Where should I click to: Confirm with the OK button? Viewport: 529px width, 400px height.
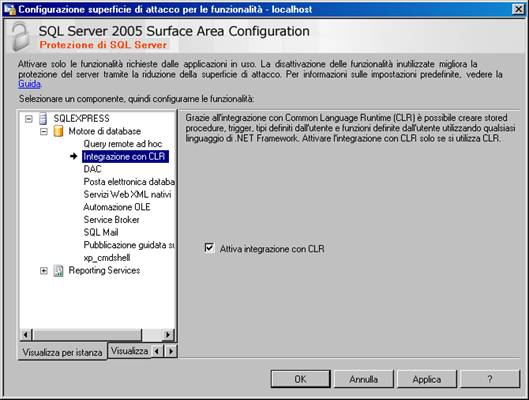coord(300,379)
